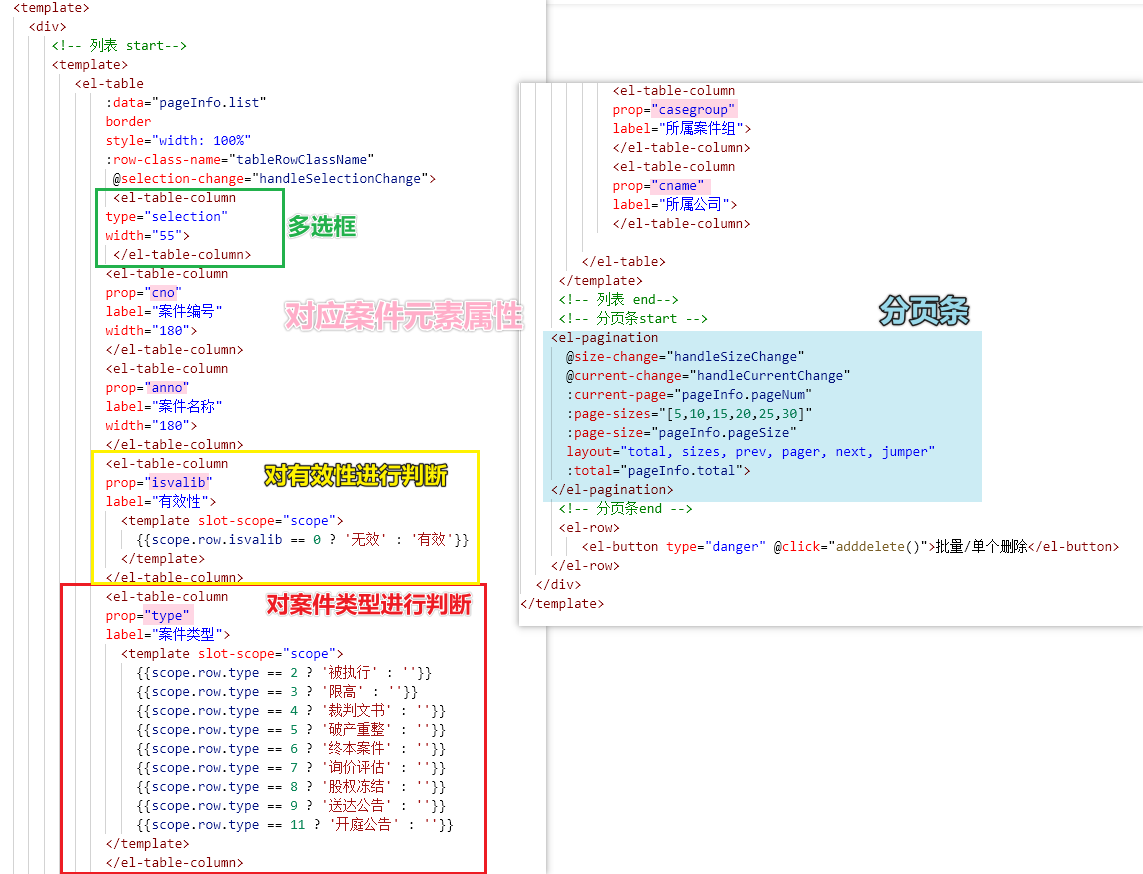Click the style="width: 100%" attribute line
Image resolution: width=1143 pixels, height=874 pixels.
178,141
